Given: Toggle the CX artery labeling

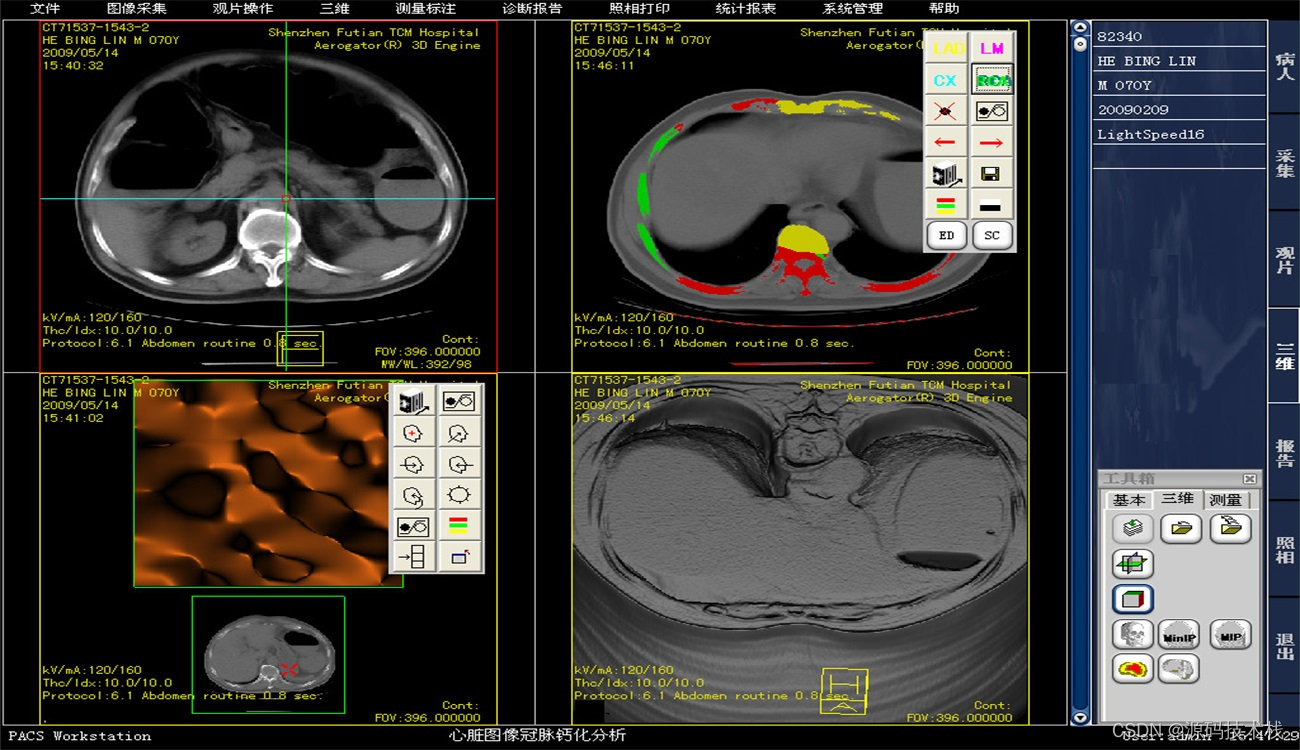Looking at the screenshot, I should point(946,79).
